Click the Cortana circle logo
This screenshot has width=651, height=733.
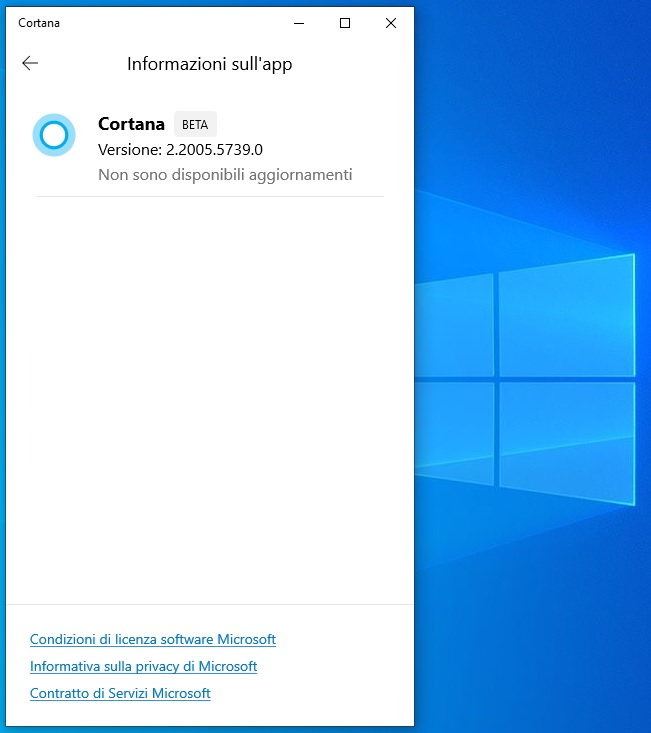pyautogui.click(x=54, y=135)
